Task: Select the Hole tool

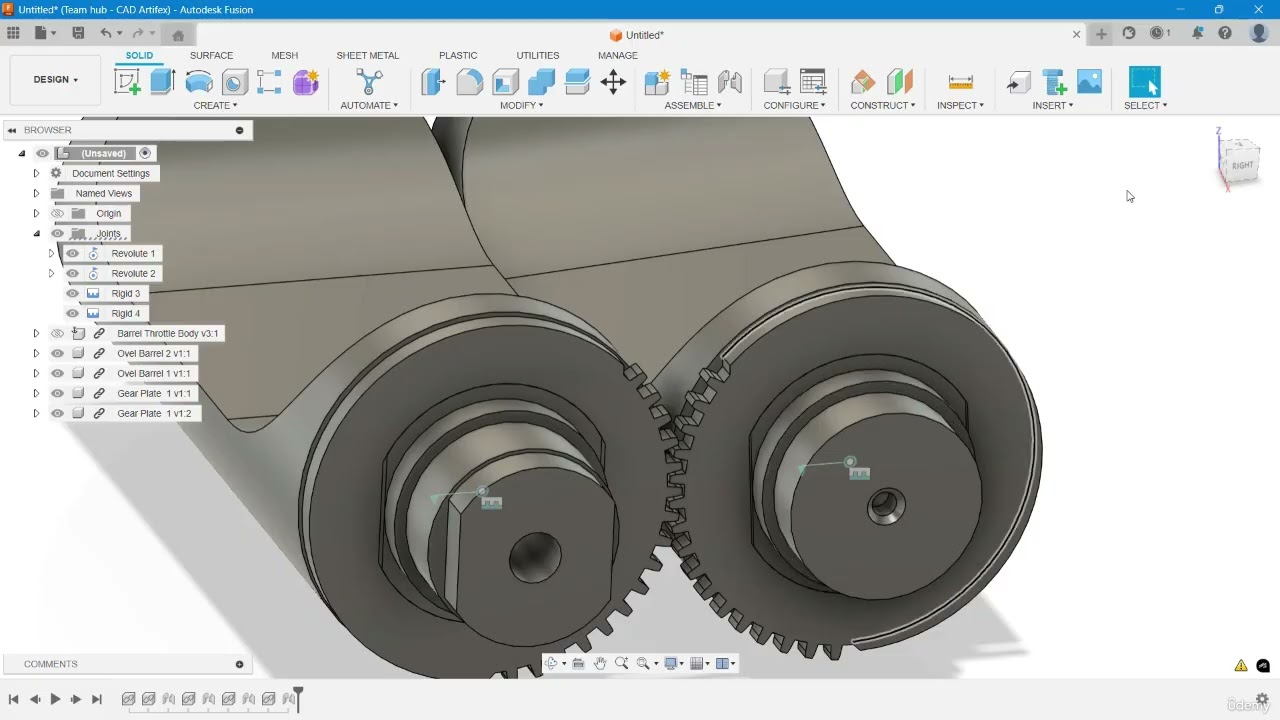Action: point(234,82)
